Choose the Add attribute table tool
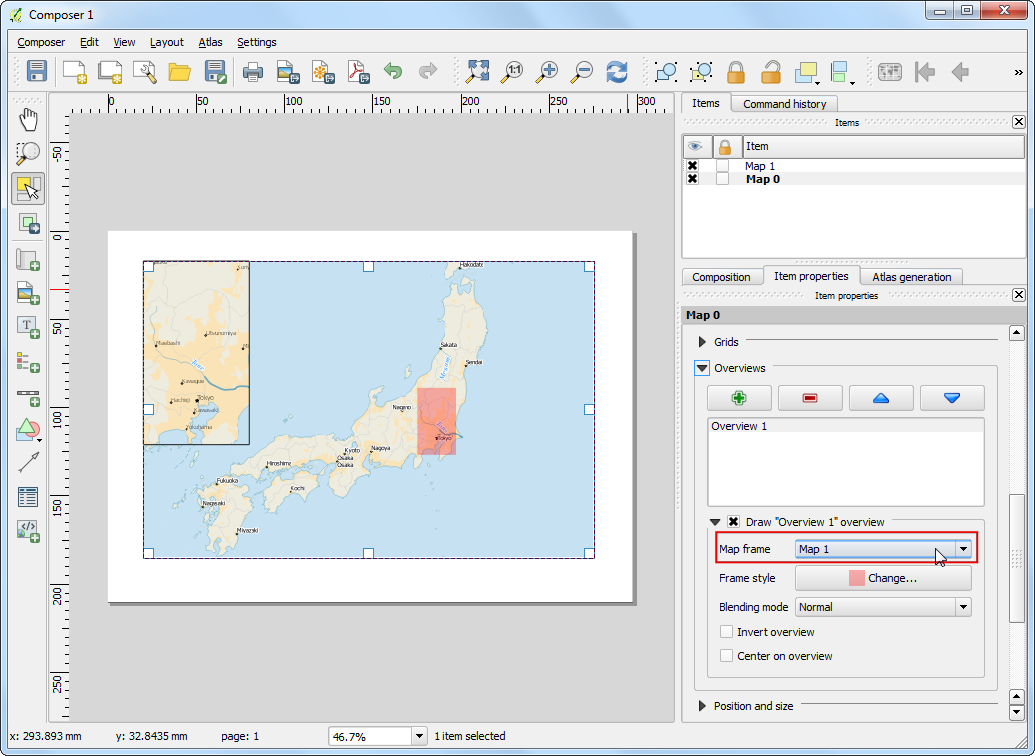 [28, 497]
